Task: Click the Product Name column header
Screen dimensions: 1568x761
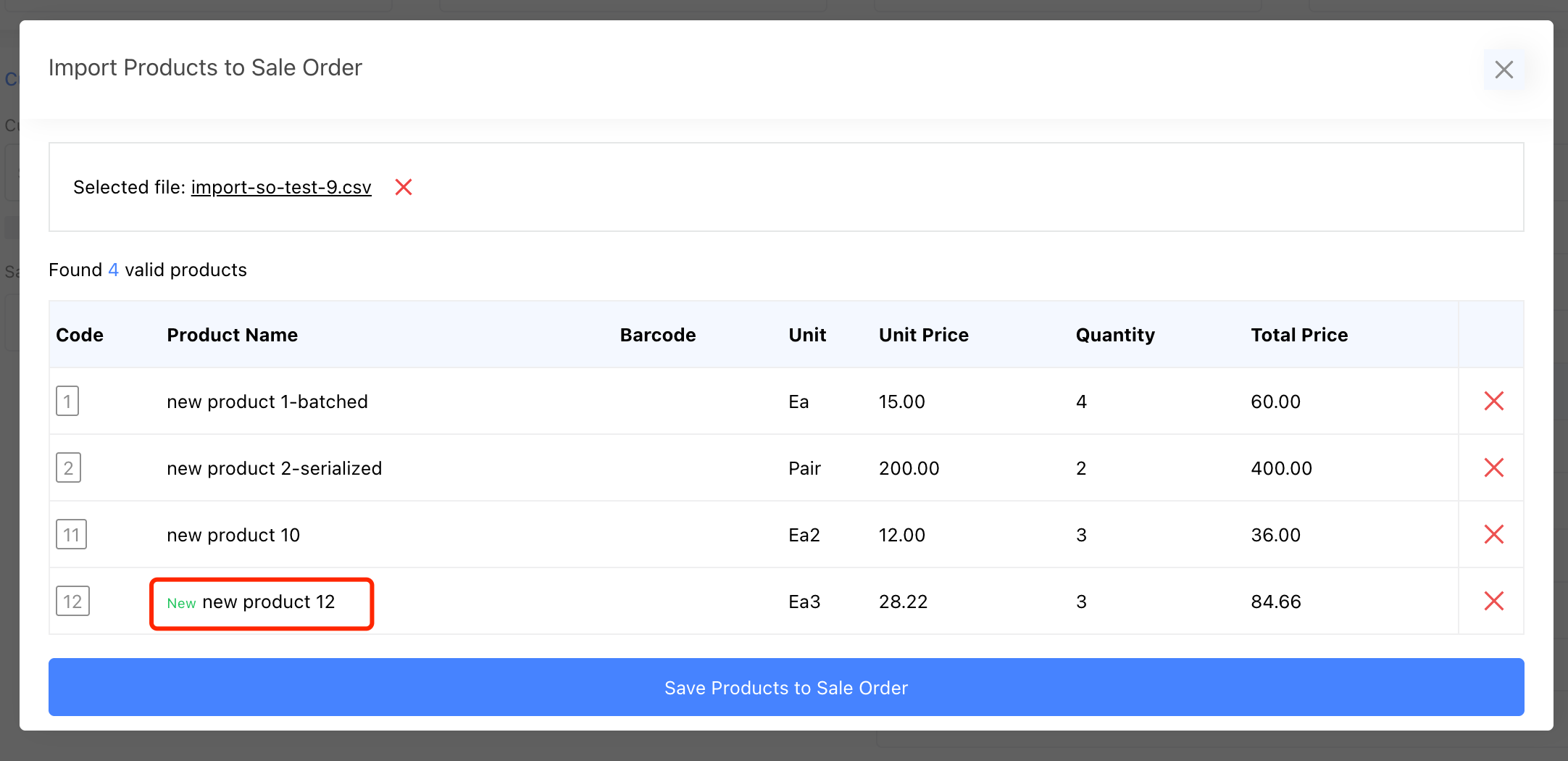Action: coord(232,335)
